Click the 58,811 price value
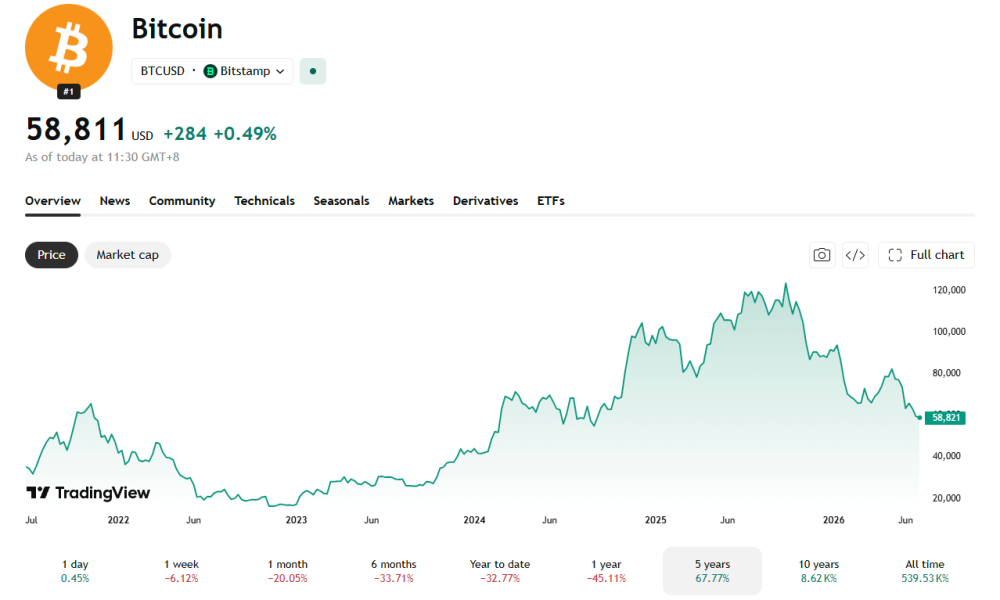This screenshot has width=1000, height=600. point(76,129)
